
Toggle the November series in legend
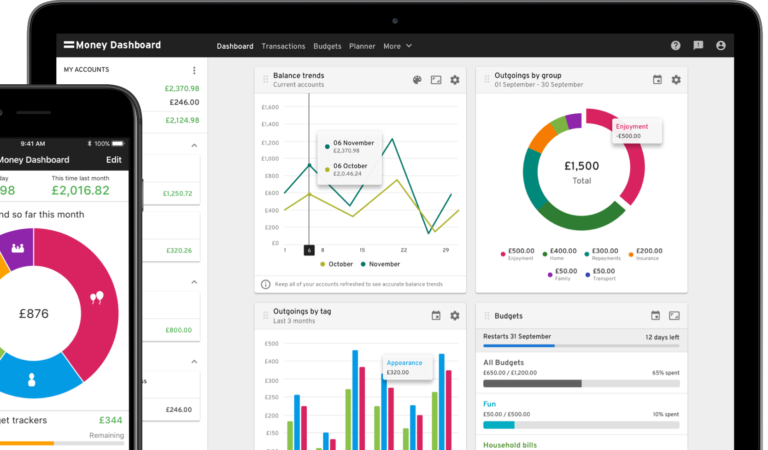tap(380, 264)
